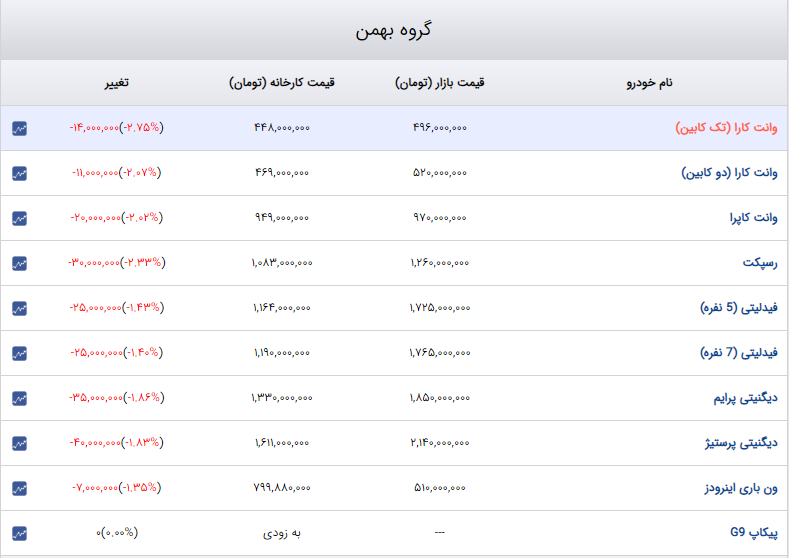Open chart icon for وانت کارا (دو کابین)
The width and height of the screenshot is (796, 558).
click(x=19, y=174)
